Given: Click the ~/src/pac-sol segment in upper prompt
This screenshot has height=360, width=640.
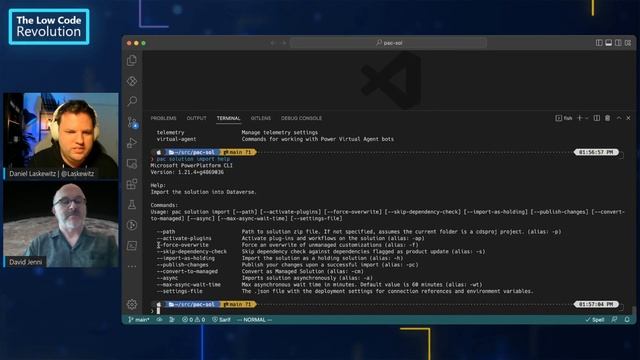Looking at the screenshot, I should [x=192, y=152].
